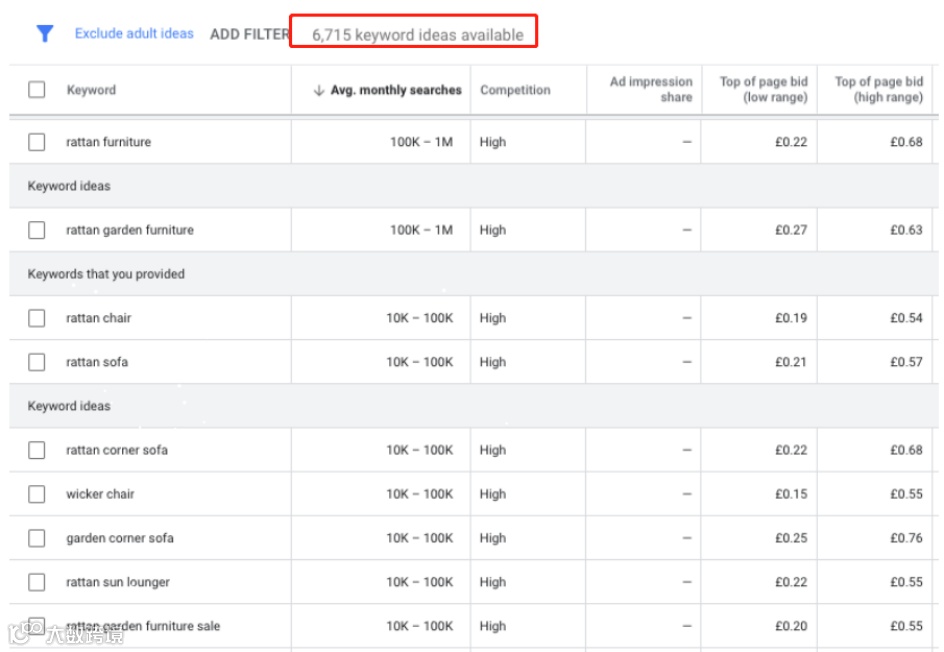Viewport: 944px width, 652px height.
Task: Click the ADD FILTER button
Action: 249,35
